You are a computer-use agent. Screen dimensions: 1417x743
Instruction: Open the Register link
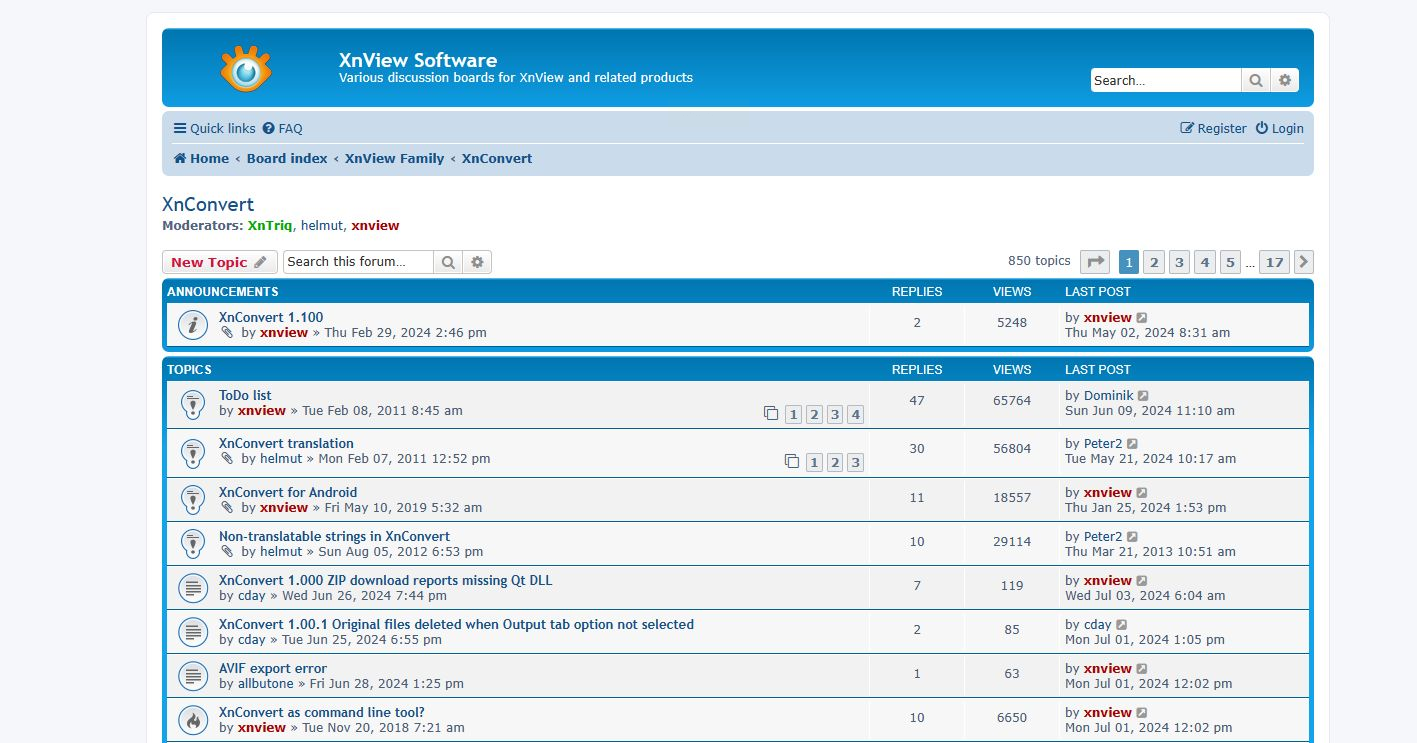tap(1213, 128)
